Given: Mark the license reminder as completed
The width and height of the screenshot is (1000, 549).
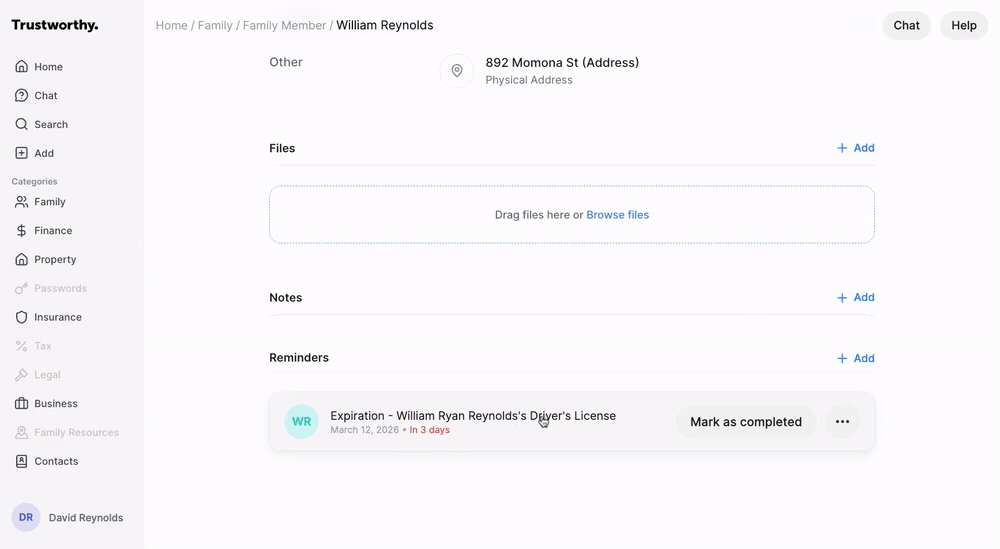Looking at the screenshot, I should [746, 422].
